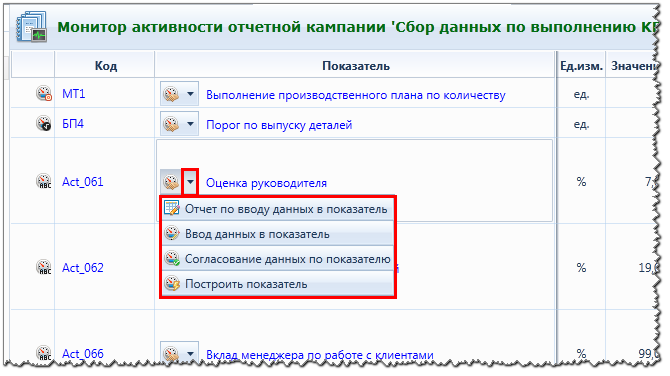Click the 'Ед.изм.' column header
Viewport: 670px width, 376px height.
pyautogui.click(x=581, y=66)
